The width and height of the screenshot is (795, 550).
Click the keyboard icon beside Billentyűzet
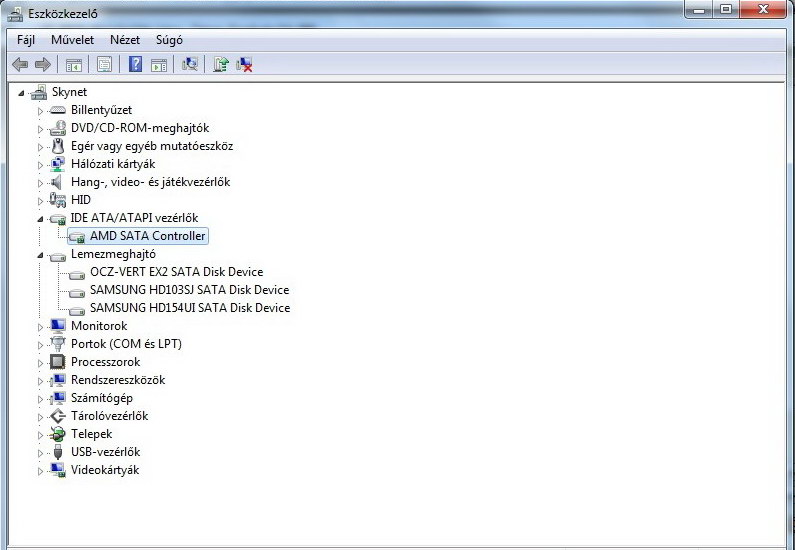(x=58, y=110)
